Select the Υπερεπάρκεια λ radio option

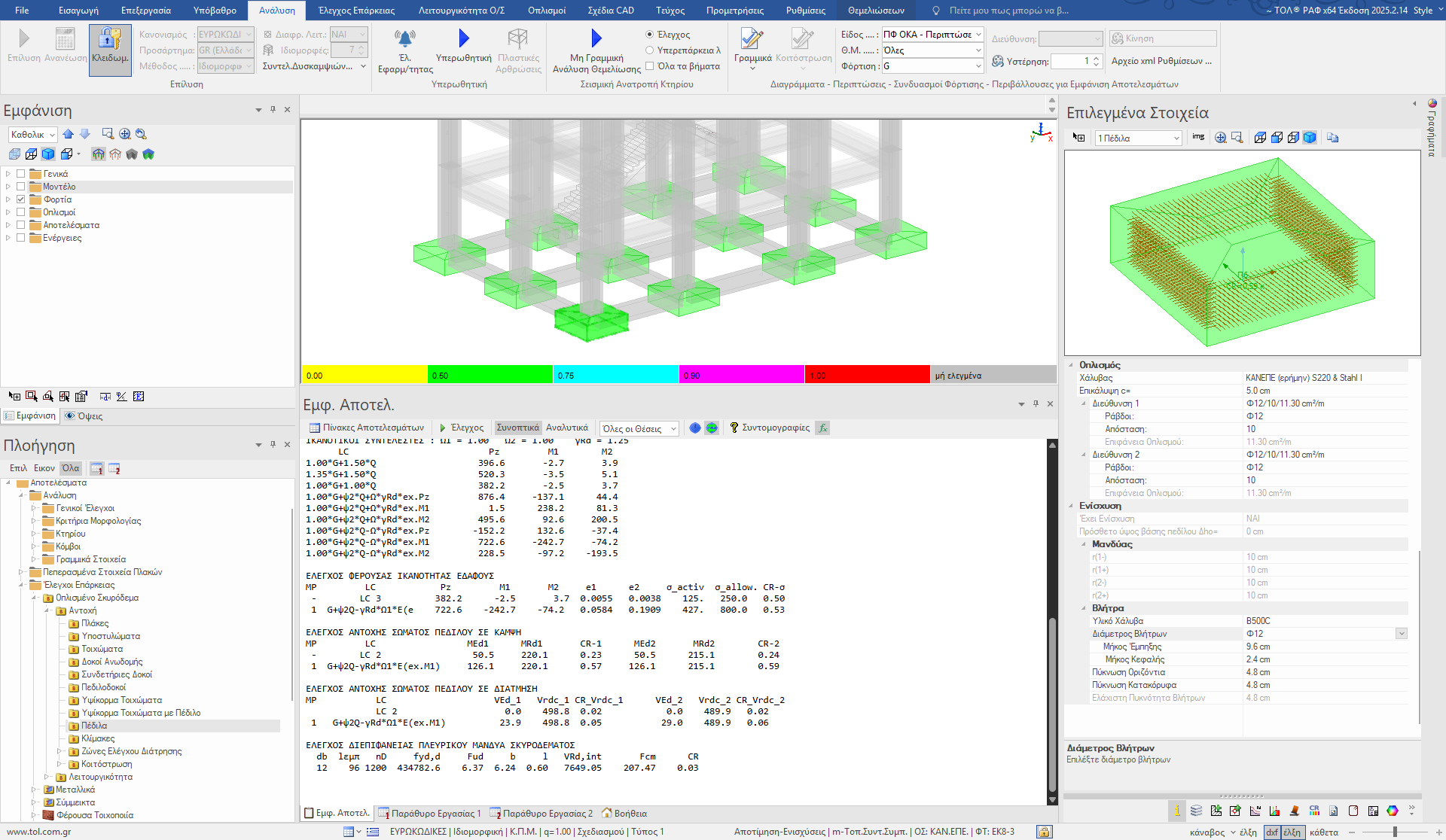click(x=649, y=50)
